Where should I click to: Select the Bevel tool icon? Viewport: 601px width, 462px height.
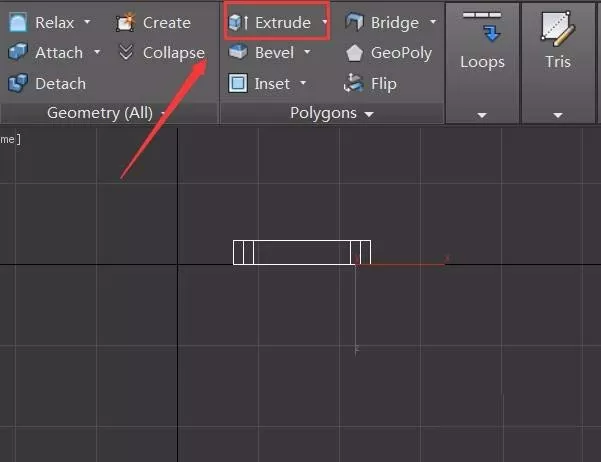[238, 52]
